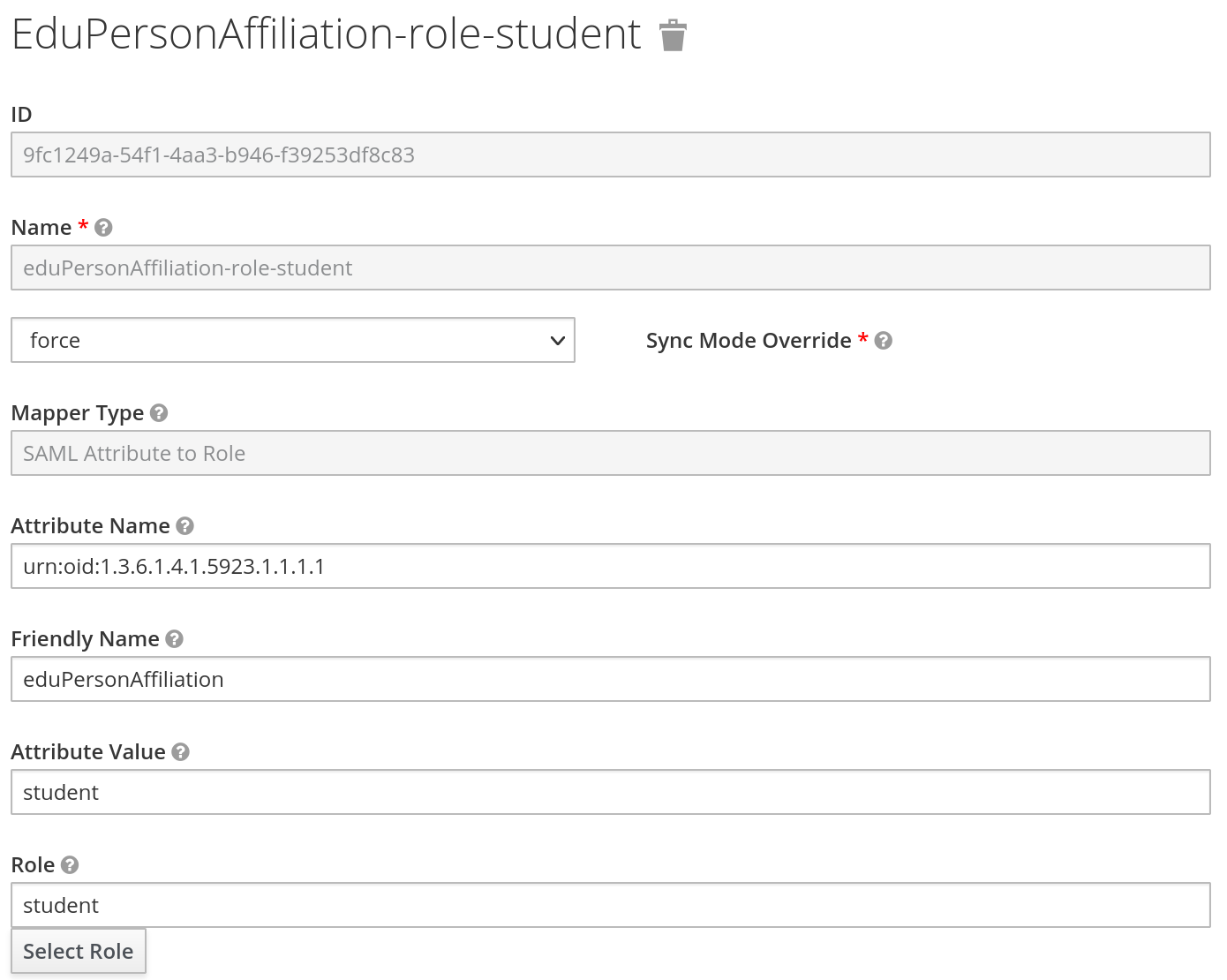Click the Name field with eduPersonAffiliation-role-student
The image size is (1227, 980).
tap(610, 268)
